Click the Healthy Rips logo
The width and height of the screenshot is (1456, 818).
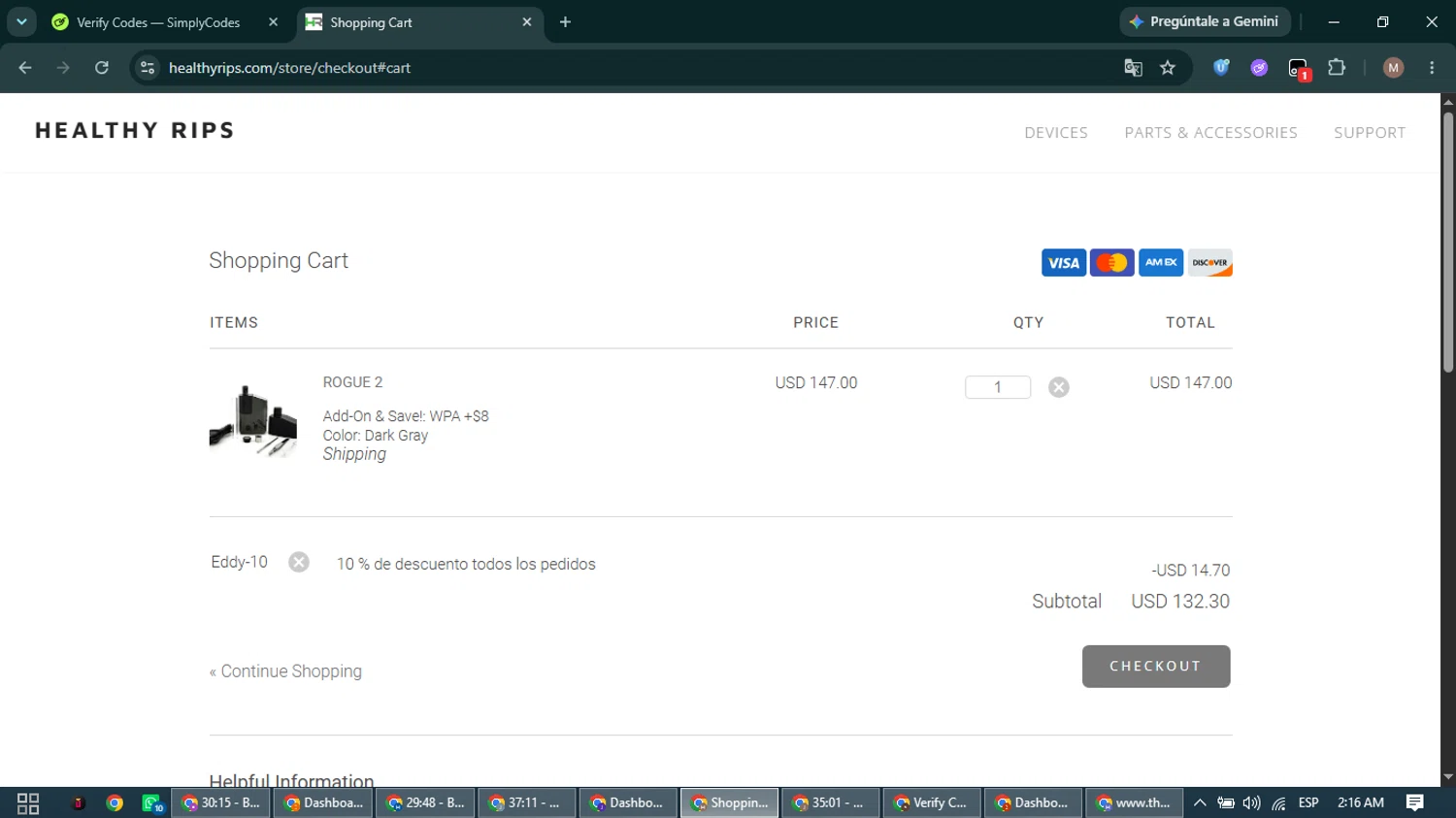135,131
